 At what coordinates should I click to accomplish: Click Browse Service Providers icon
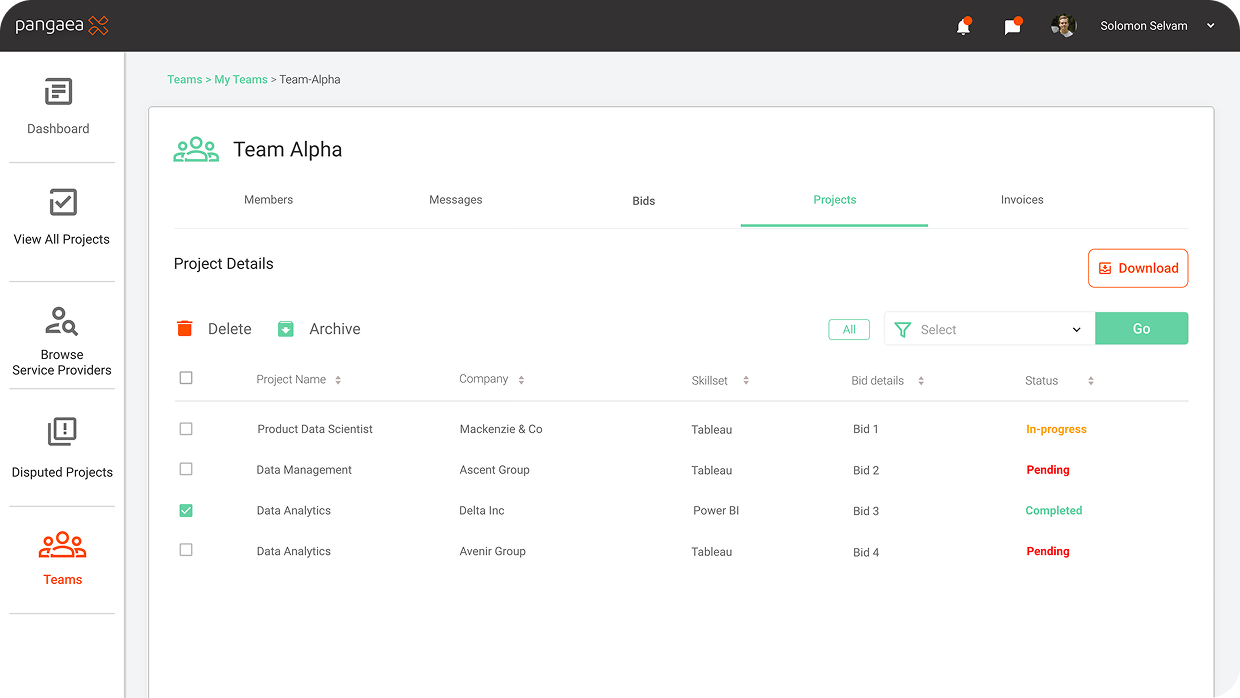tap(62, 321)
